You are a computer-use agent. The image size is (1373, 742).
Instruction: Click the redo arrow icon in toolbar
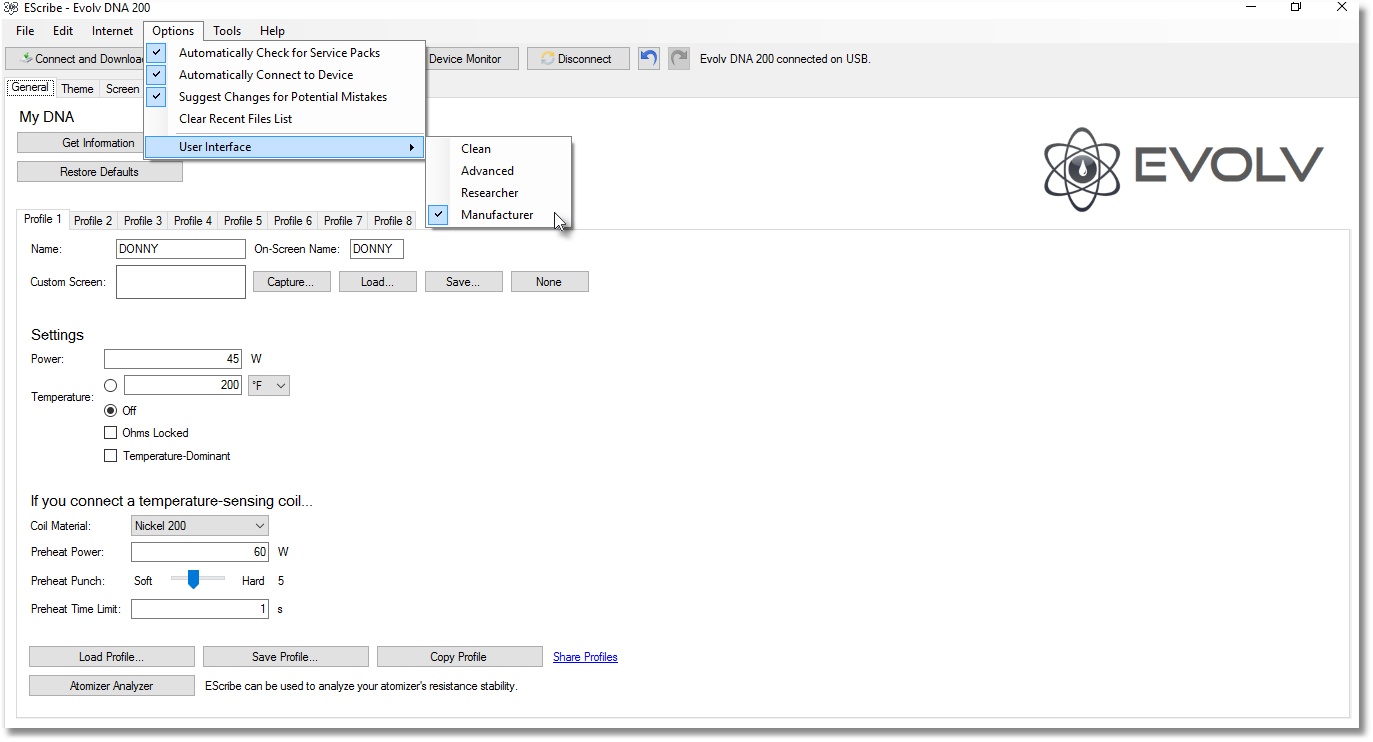pos(679,59)
